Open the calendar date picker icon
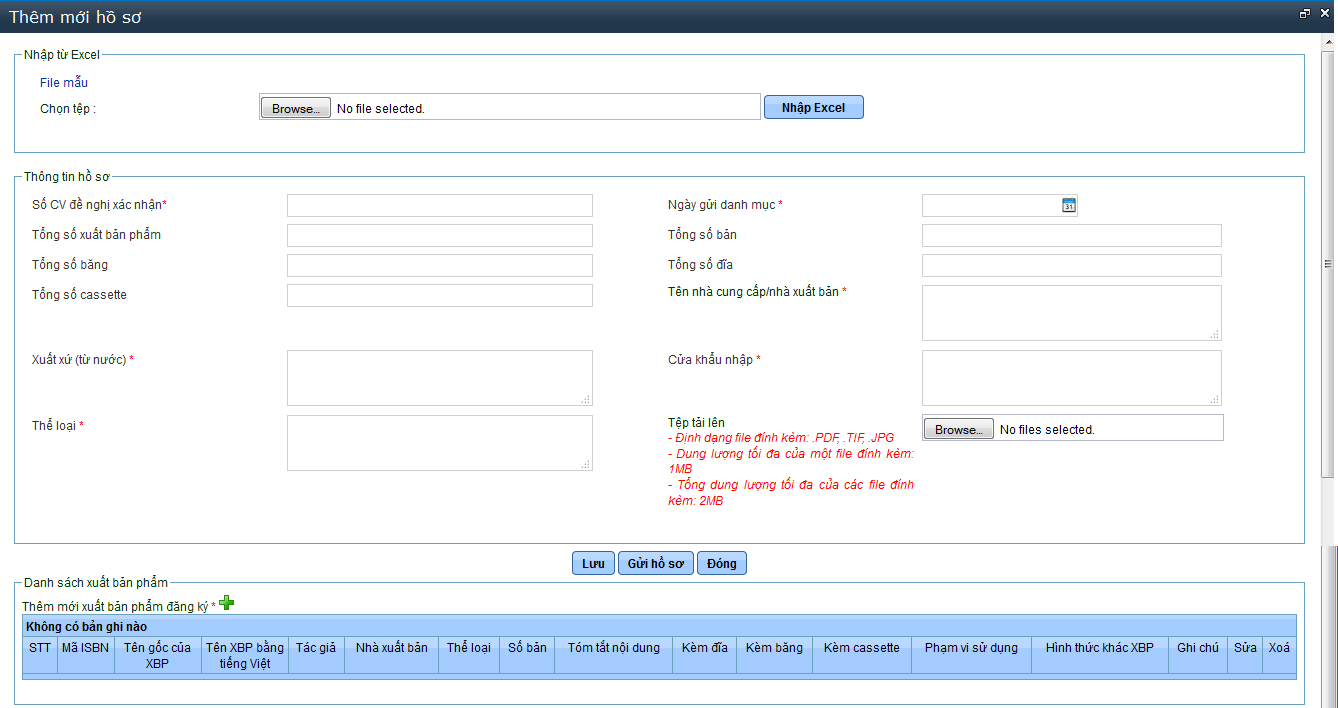 pos(1068,205)
